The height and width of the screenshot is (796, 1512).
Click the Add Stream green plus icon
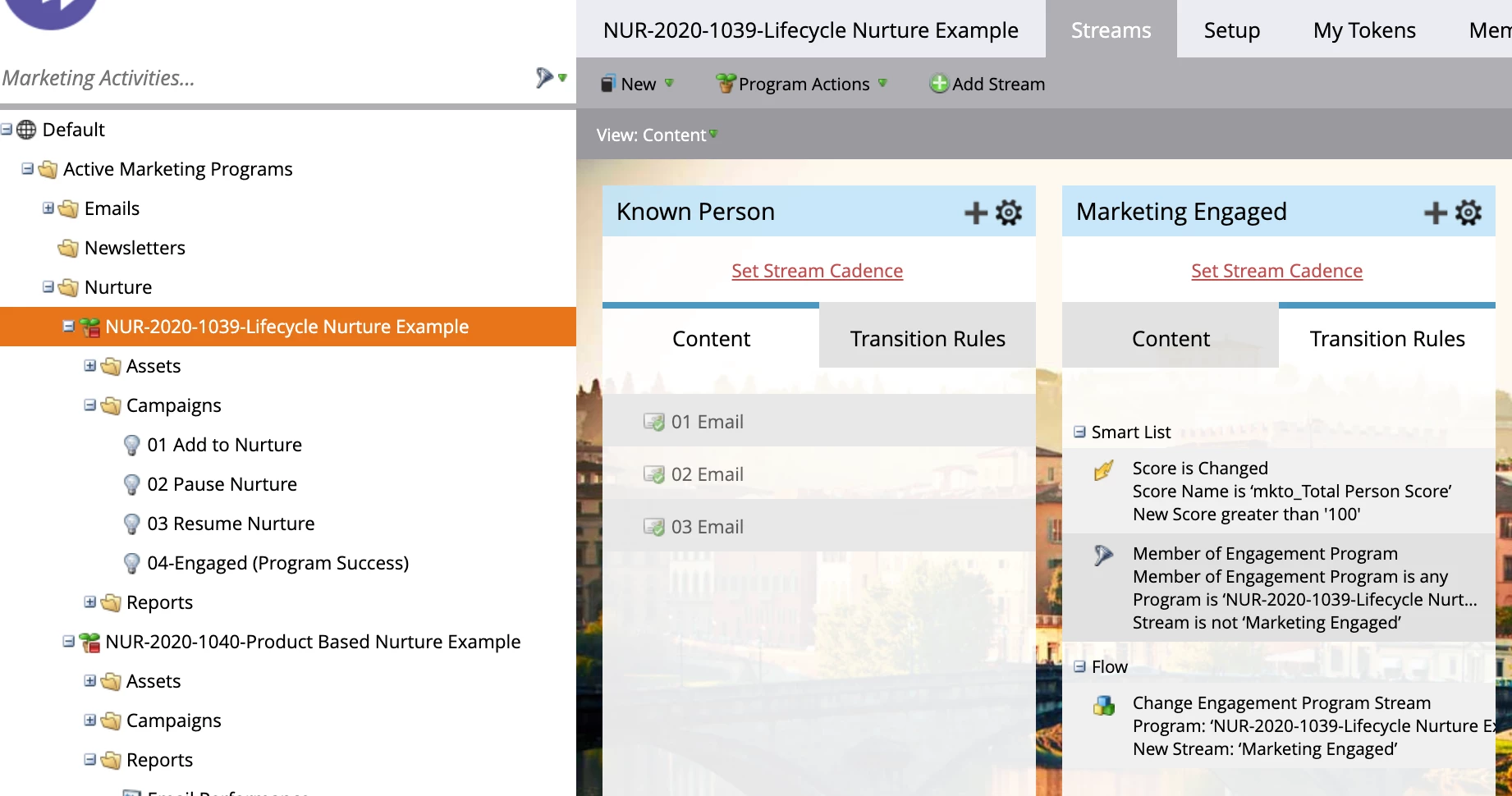(939, 84)
